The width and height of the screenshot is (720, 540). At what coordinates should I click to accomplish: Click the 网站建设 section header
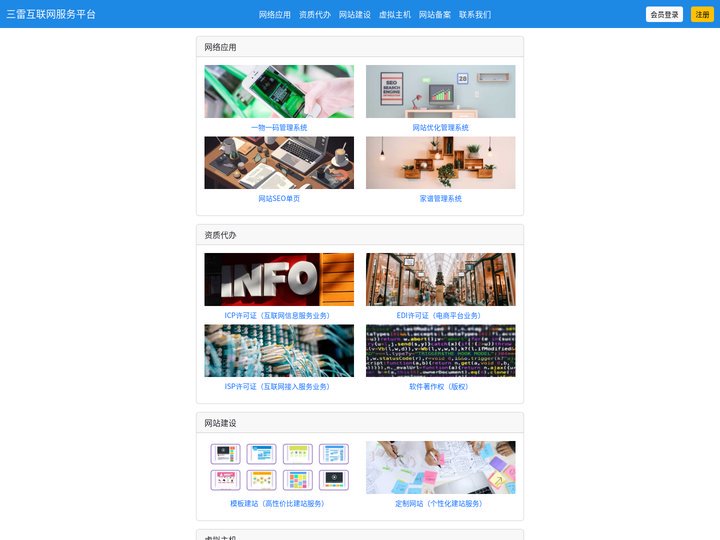360,423
